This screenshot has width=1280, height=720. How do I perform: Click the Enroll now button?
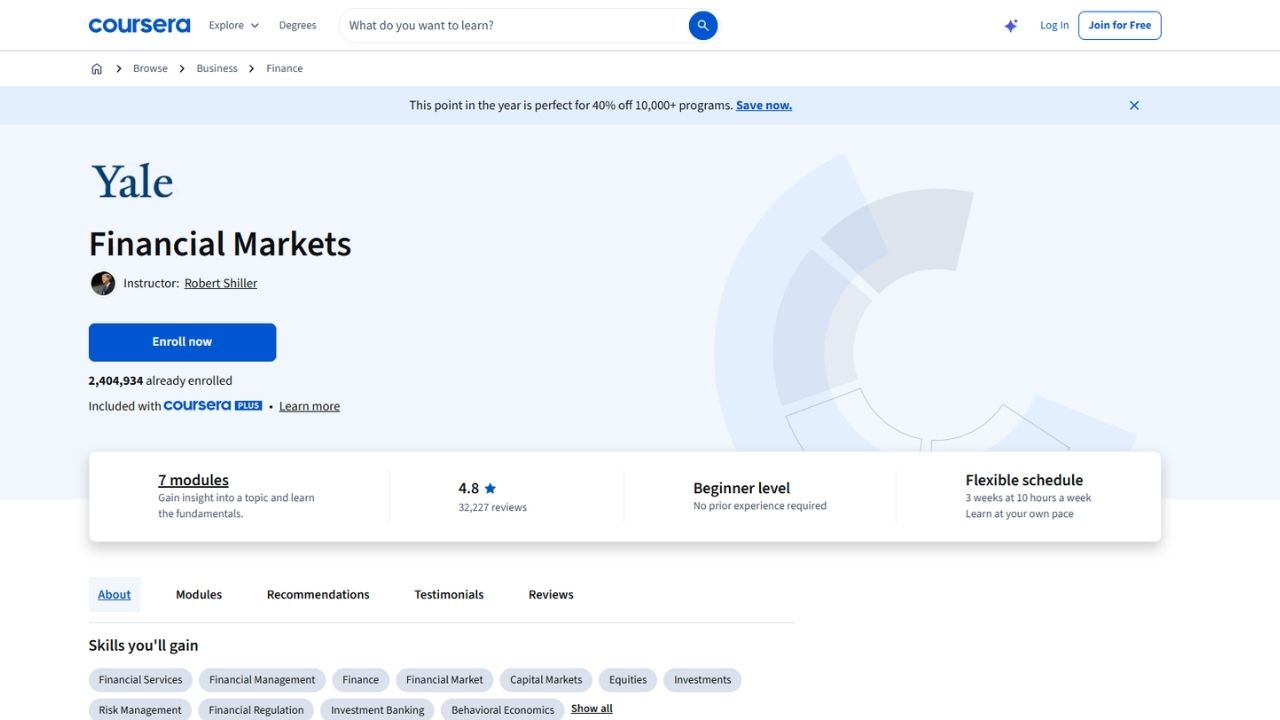tap(182, 342)
